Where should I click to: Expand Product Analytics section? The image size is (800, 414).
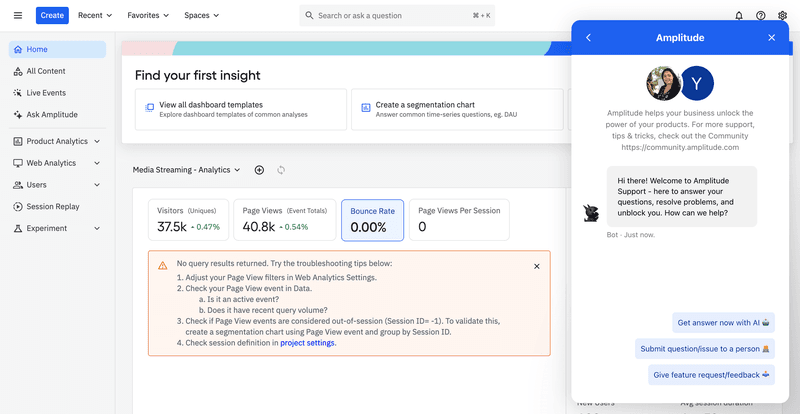tap(57, 141)
